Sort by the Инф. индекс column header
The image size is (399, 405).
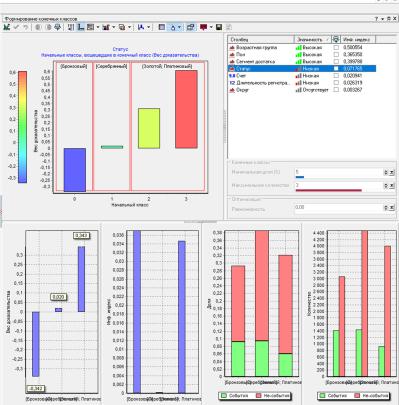[358, 40]
